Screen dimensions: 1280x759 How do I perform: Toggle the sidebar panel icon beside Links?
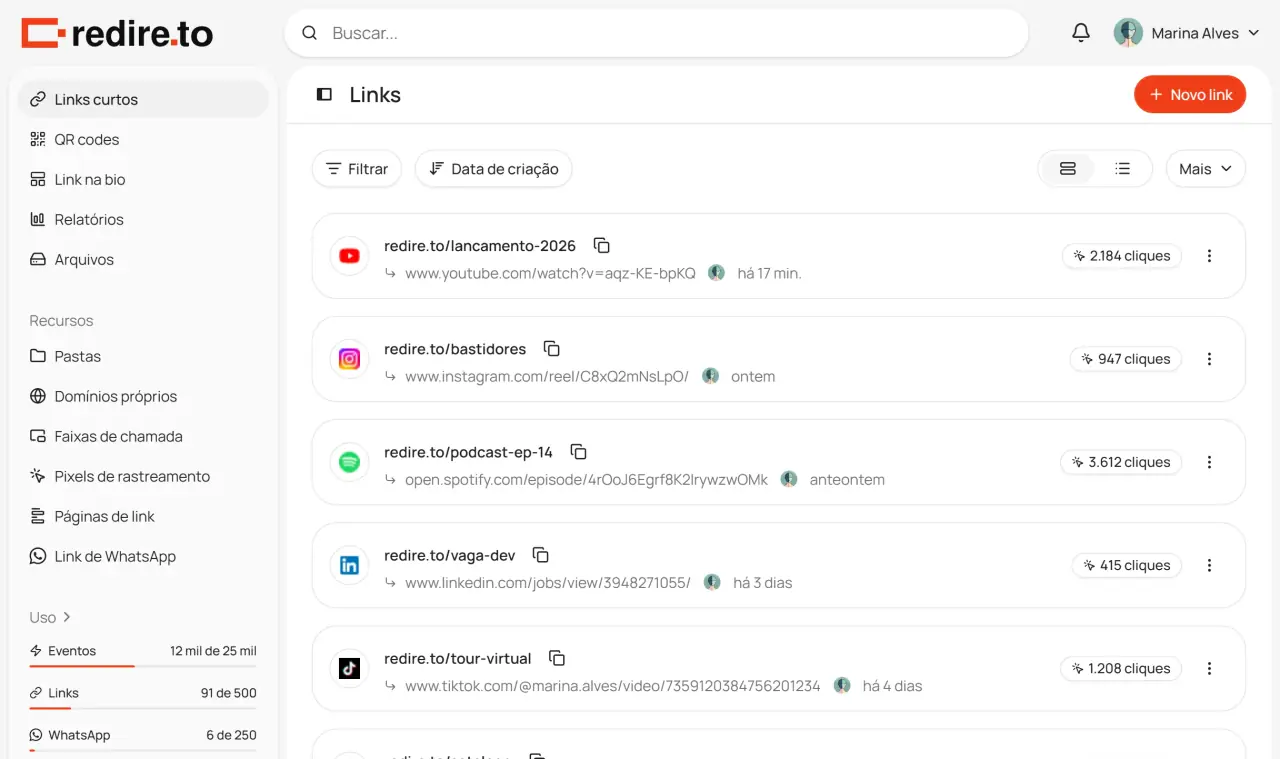[324, 94]
